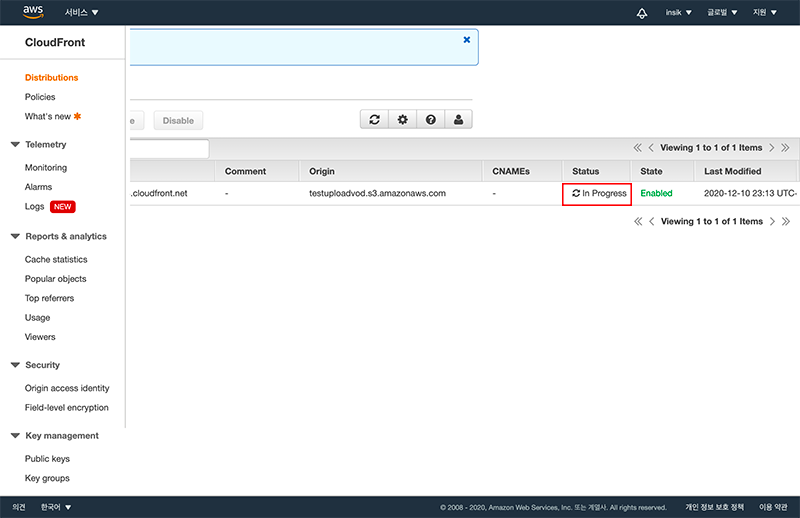Click the user profile toolbar icon

point(458,119)
